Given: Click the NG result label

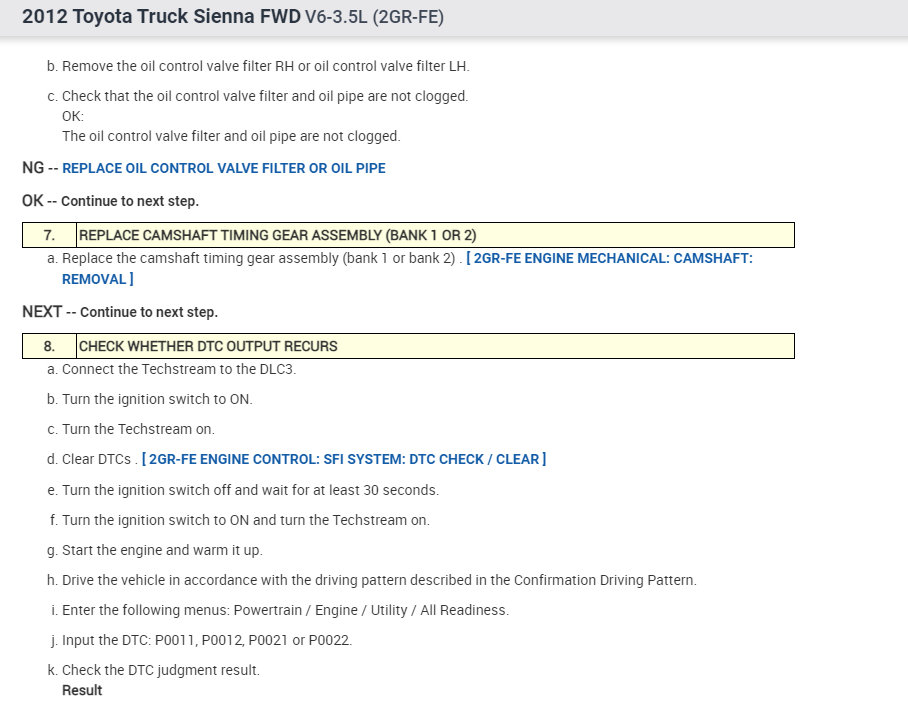Looking at the screenshot, I should point(33,168).
